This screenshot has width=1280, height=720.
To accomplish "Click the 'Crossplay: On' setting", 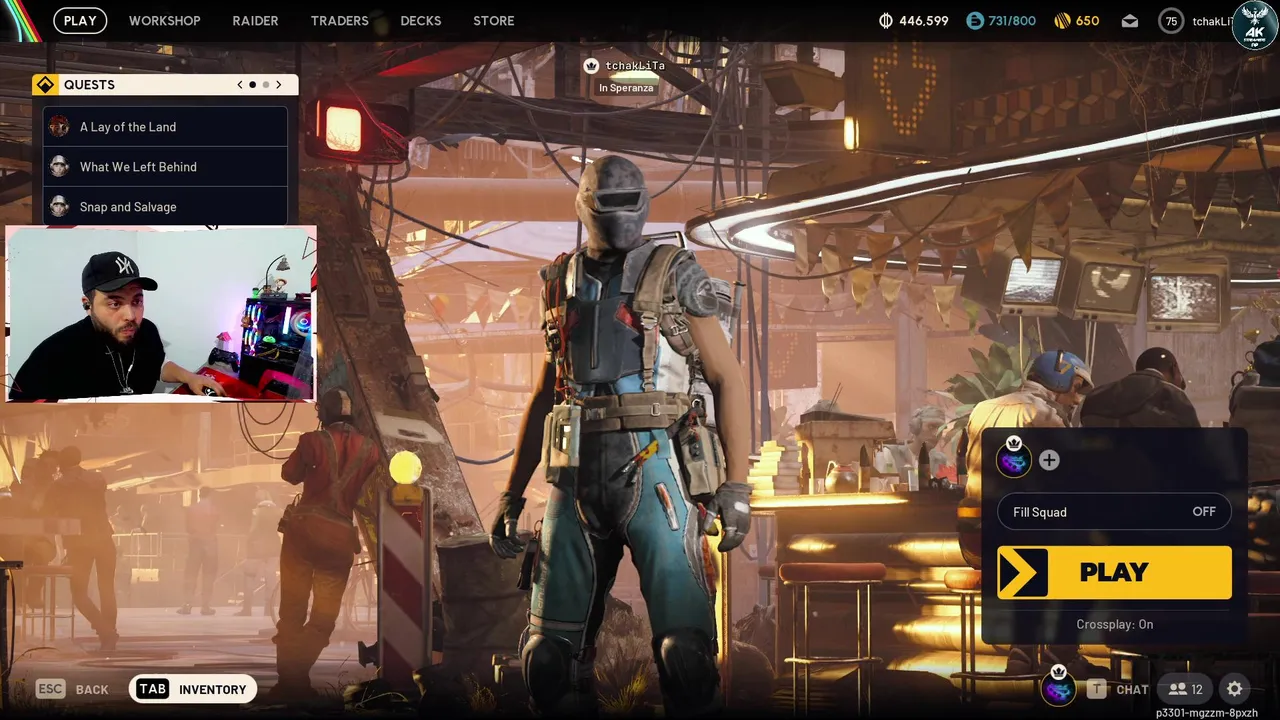I will coord(1114,624).
